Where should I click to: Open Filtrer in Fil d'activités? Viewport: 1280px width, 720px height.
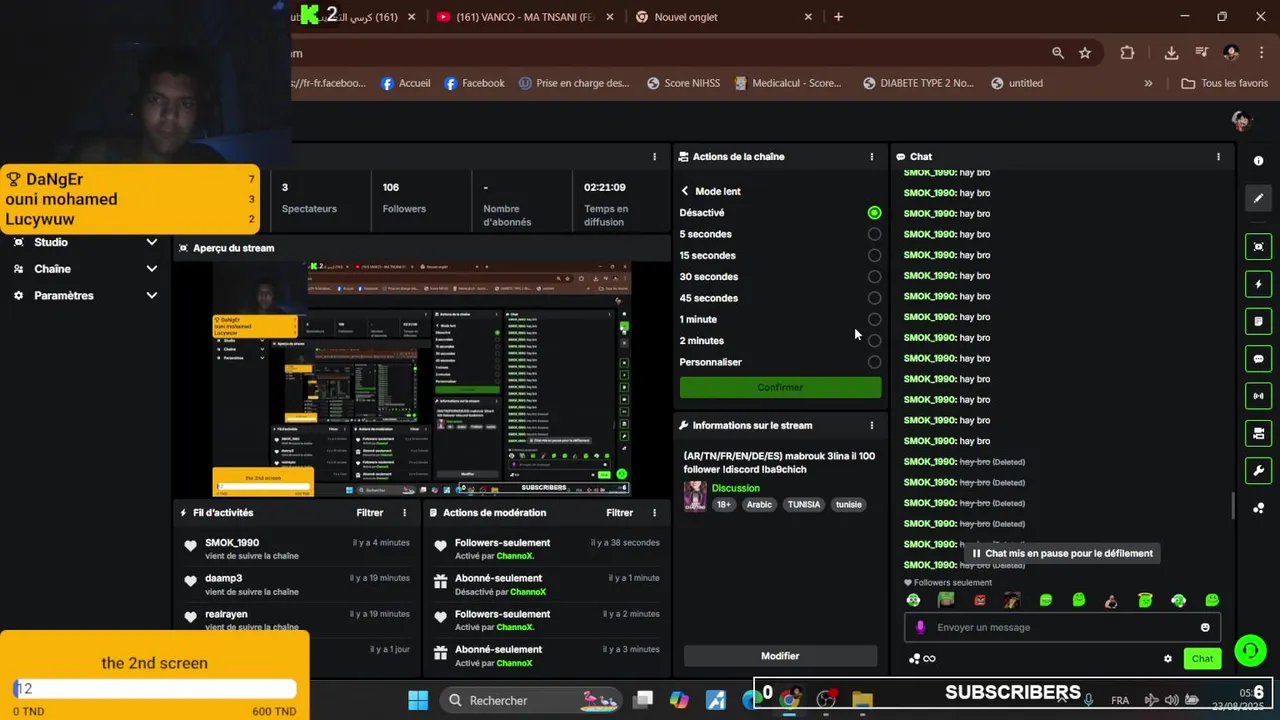(x=370, y=513)
